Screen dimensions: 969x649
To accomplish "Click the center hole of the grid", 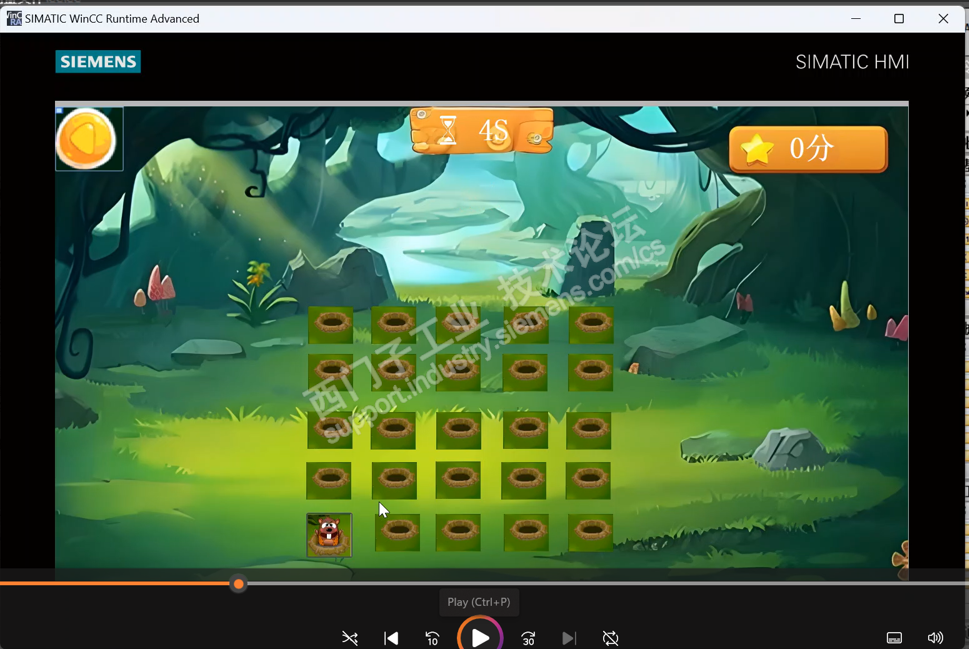I will [x=459, y=430].
